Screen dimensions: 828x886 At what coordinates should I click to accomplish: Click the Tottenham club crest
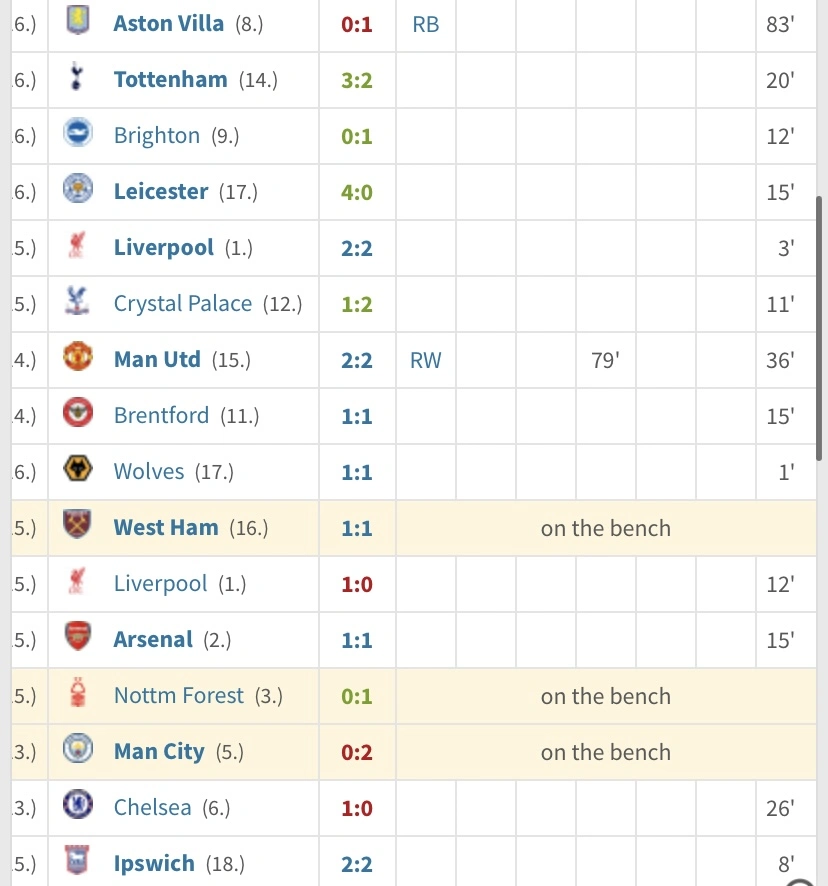point(78,79)
